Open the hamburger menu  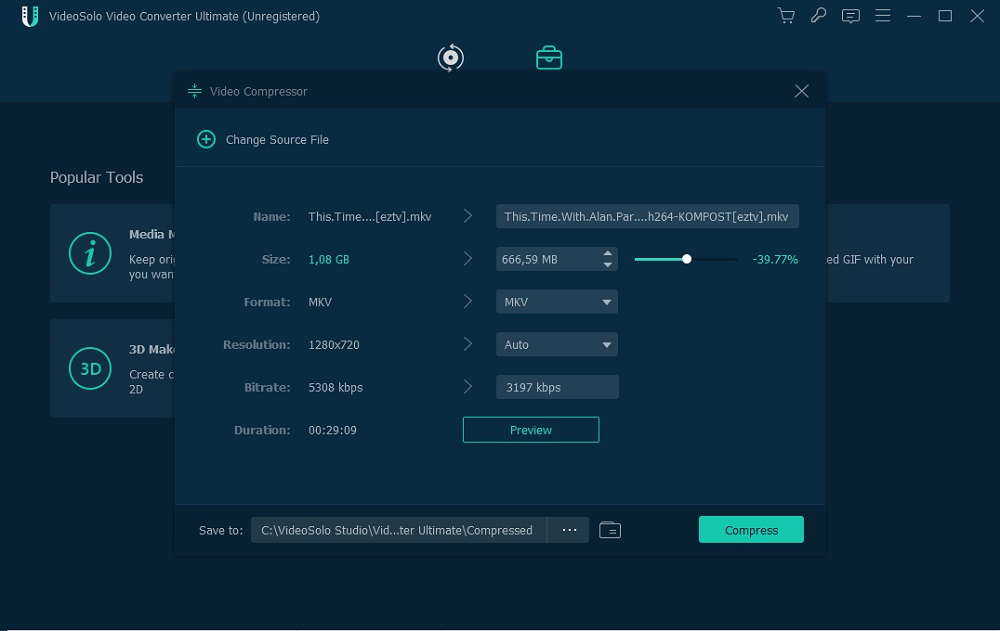[884, 16]
